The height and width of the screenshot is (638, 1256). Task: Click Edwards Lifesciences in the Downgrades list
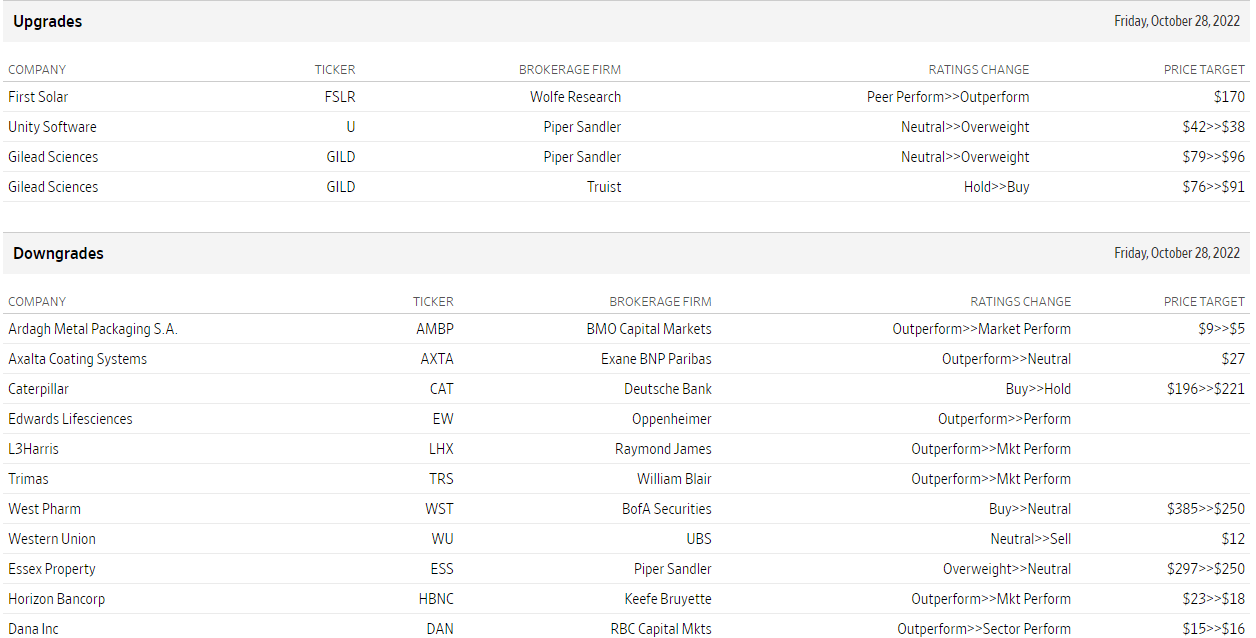(70, 419)
